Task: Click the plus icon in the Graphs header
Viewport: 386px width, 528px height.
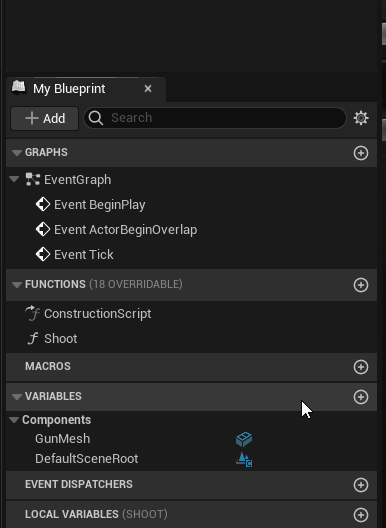Action: click(x=361, y=153)
